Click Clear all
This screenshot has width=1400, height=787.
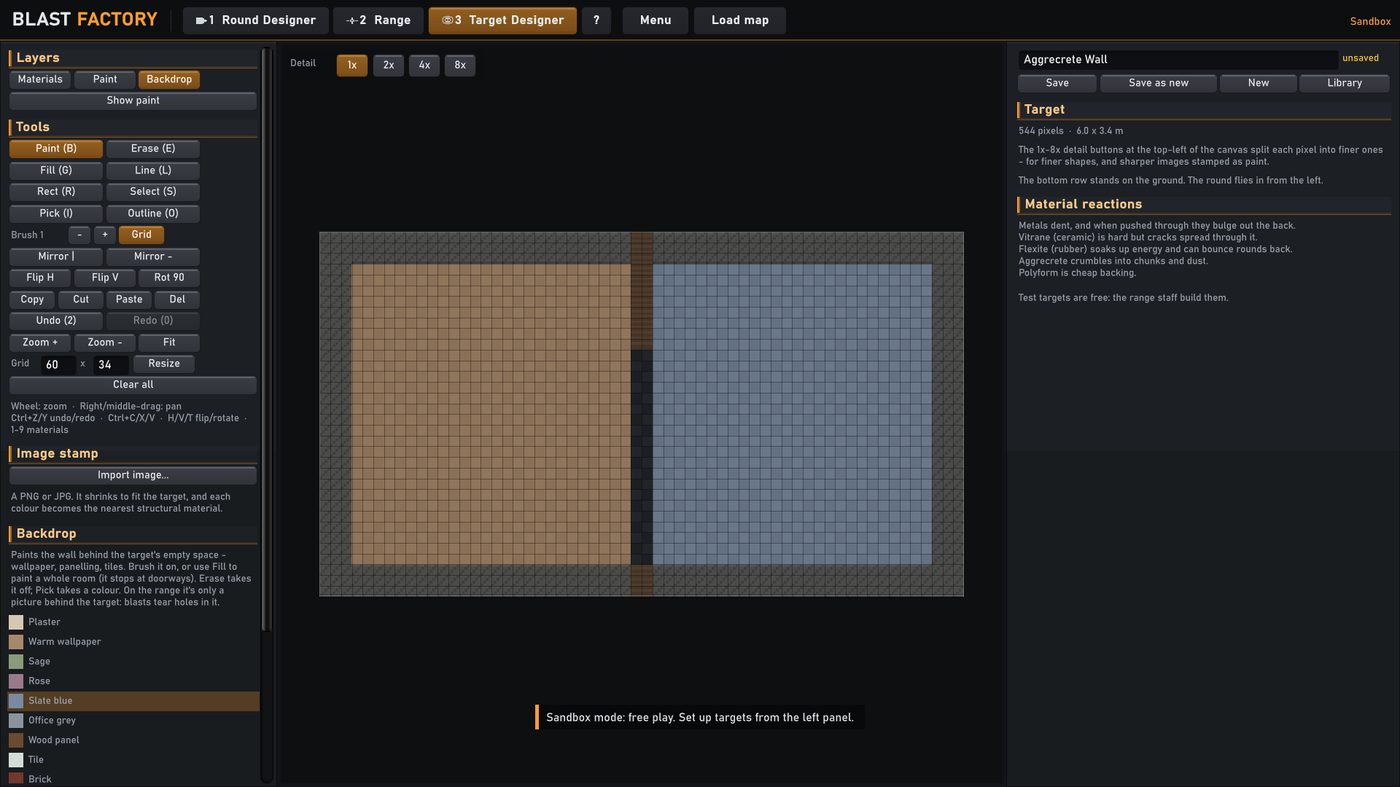click(x=133, y=385)
